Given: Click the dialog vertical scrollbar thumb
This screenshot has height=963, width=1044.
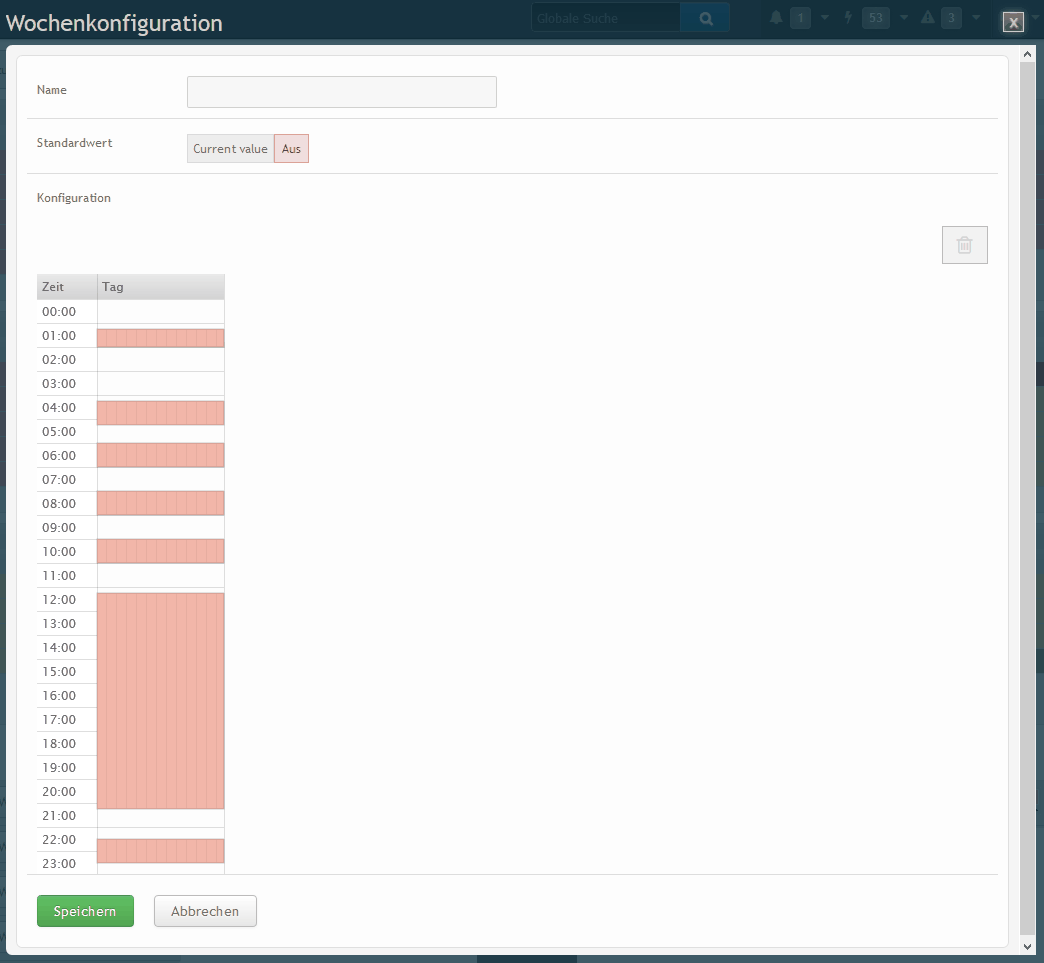Looking at the screenshot, I should (1027, 499).
